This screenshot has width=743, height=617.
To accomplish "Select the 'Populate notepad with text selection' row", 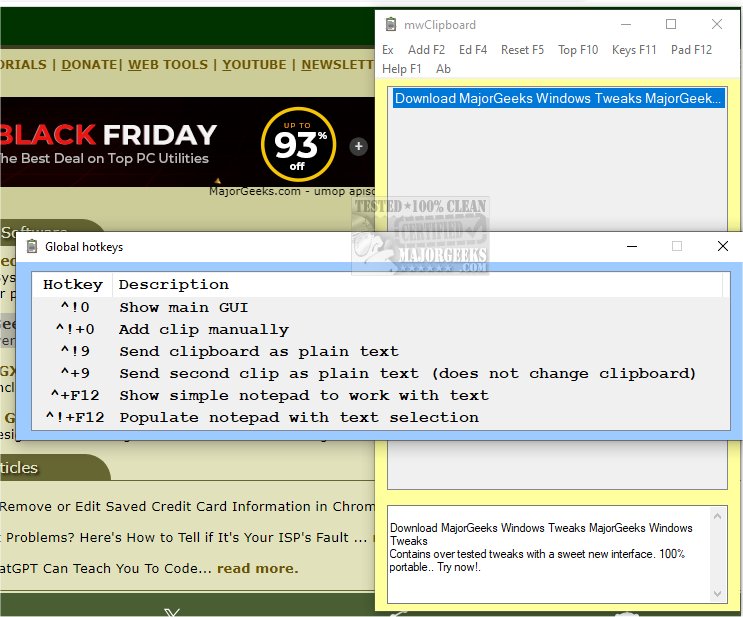I will click(298, 417).
